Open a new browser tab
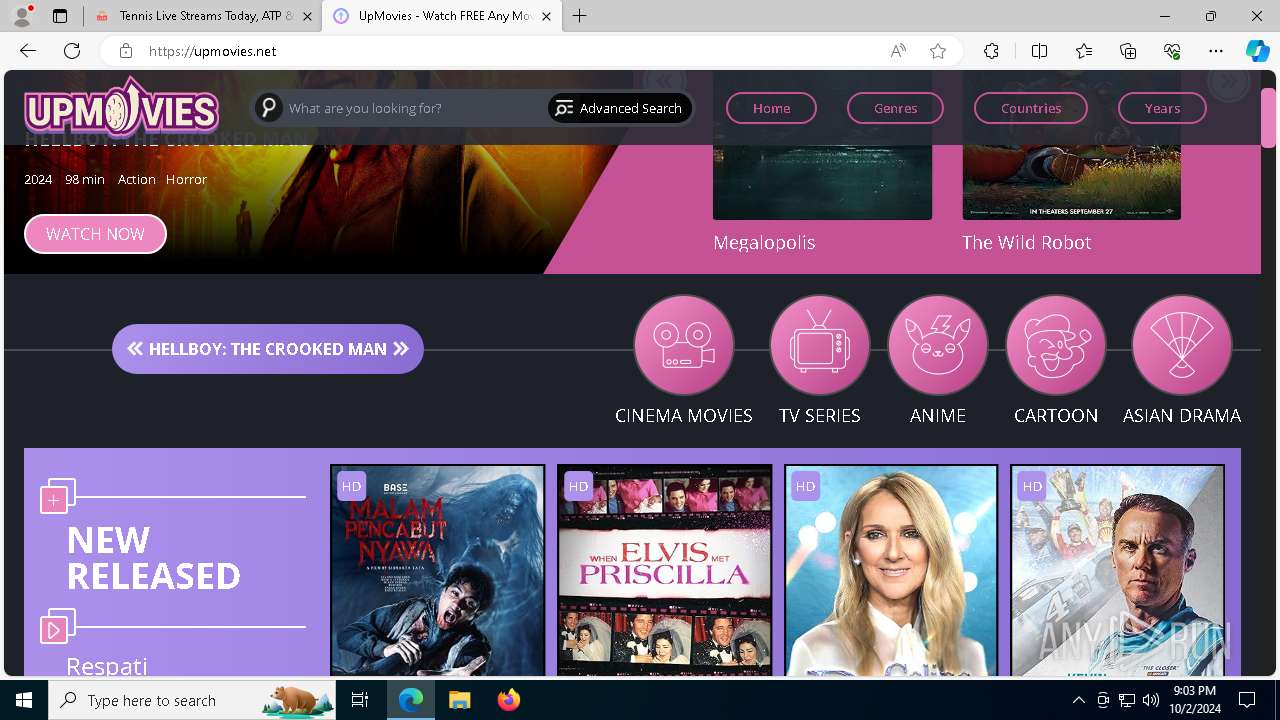1280x720 pixels. 580,16
